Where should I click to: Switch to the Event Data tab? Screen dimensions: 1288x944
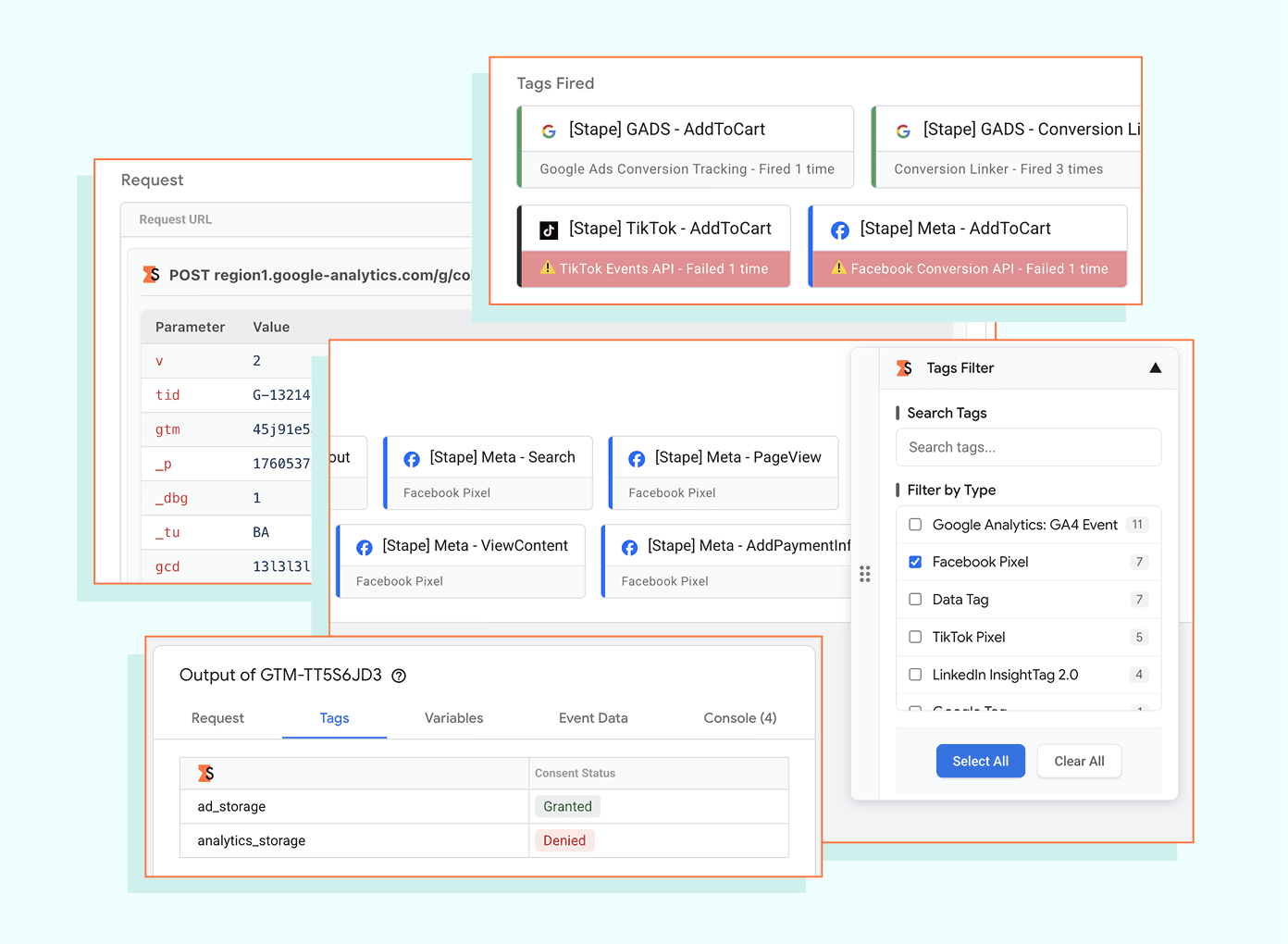click(593, 718)
